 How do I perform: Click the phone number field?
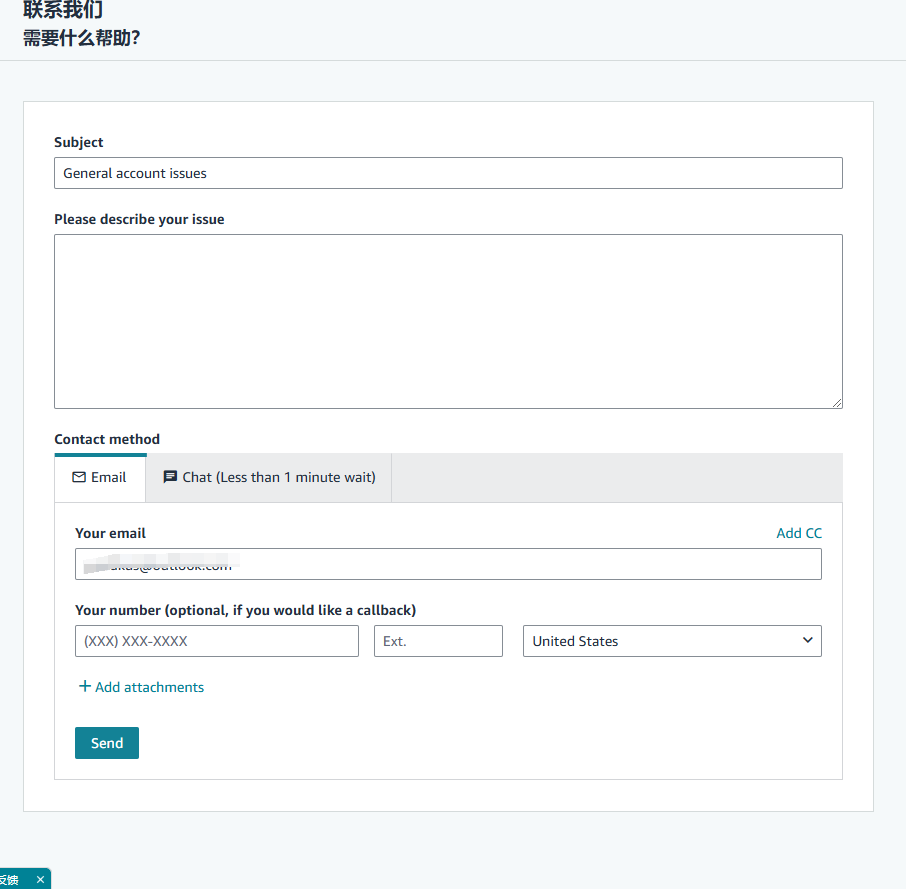217,641
